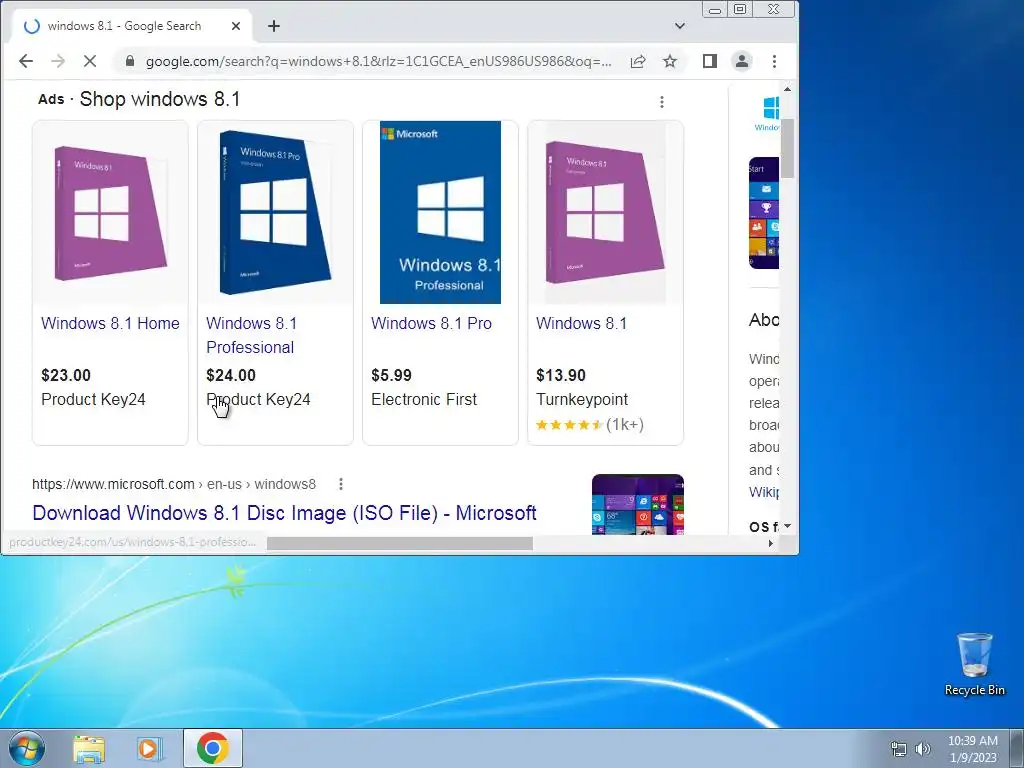
Task: Close the windows 8.1 Google Search tab
Action: tap(236, 26)
